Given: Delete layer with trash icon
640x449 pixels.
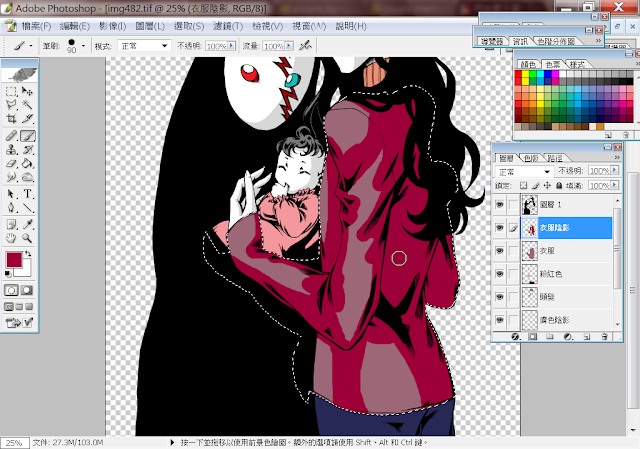Looking at the screenshot, I should (x=604, y=337).
